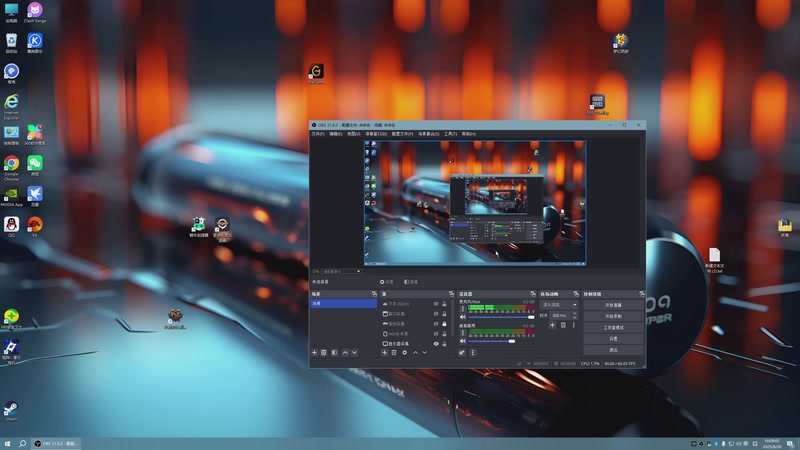Delete selected source with trash icon
This screenshot has height=450, width=800.
click(394, 353)
